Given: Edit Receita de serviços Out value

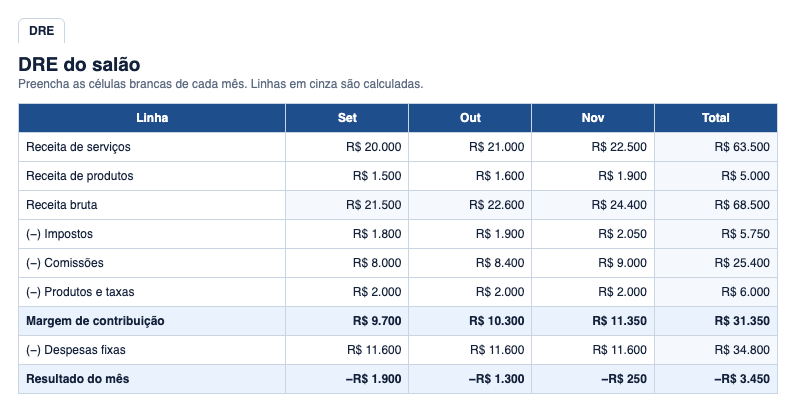Looking at the screenshot, I should (x=470, y=147).
